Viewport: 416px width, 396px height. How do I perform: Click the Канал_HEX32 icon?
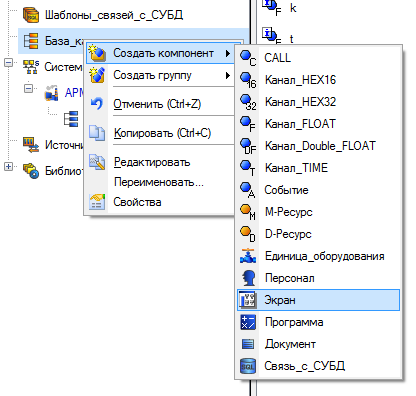point(248,102)
